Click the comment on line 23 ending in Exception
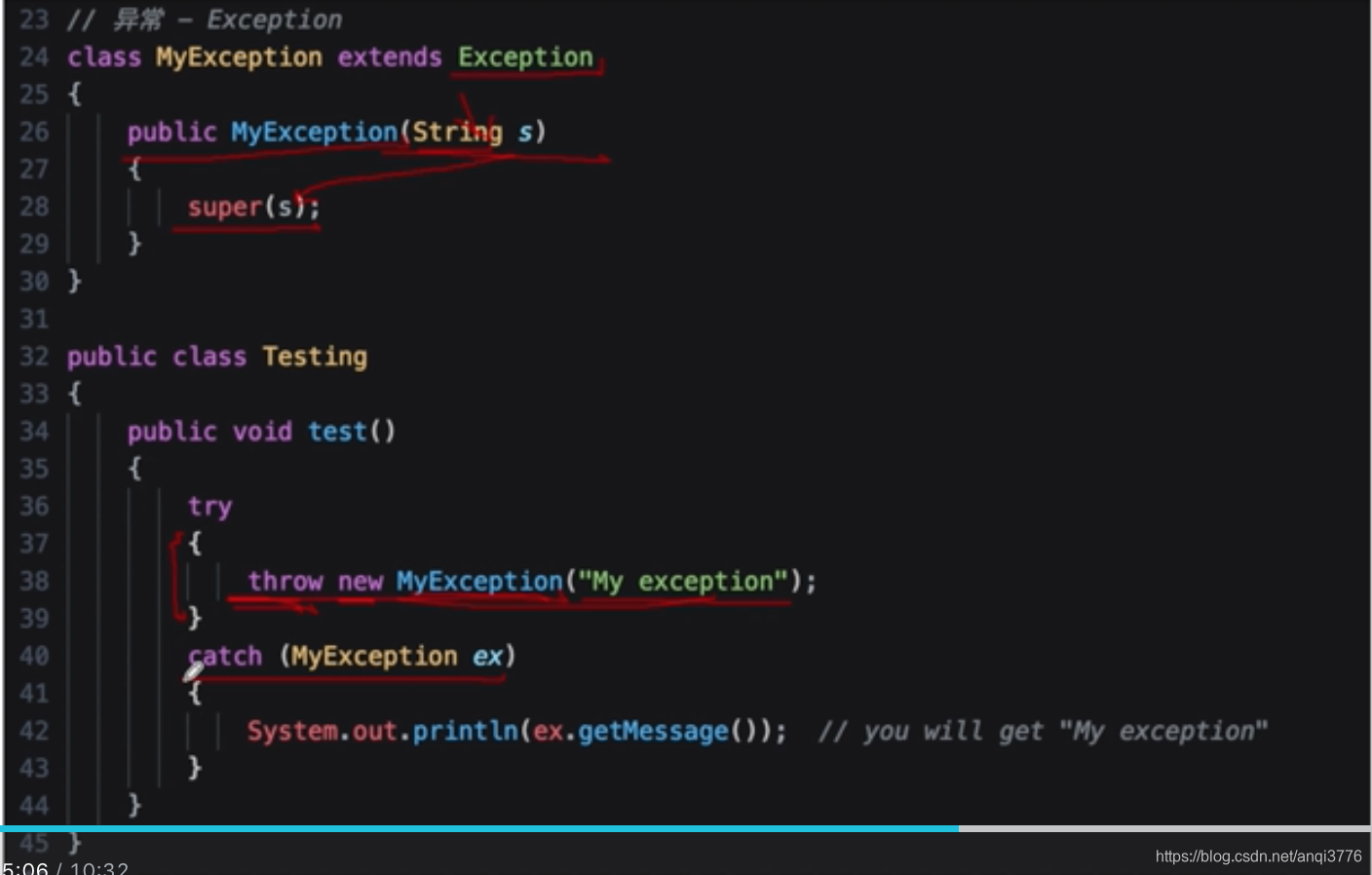 coord(205,19)
